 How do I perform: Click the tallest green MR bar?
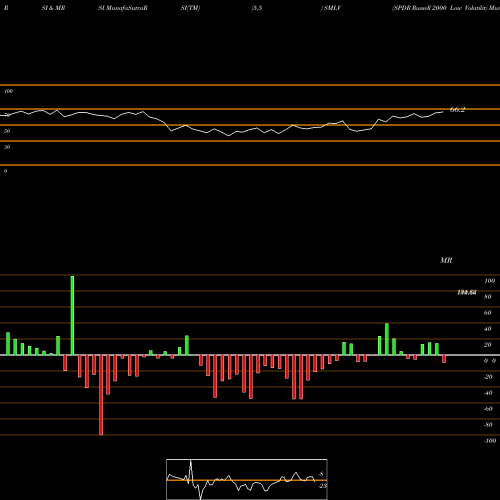click(x=72, y=315)
